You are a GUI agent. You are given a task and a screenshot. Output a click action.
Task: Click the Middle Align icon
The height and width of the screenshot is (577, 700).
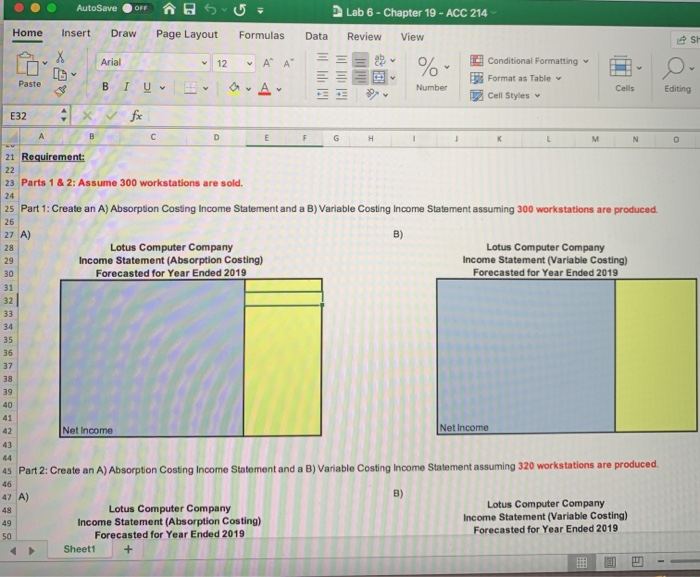[x=341, y=59]
